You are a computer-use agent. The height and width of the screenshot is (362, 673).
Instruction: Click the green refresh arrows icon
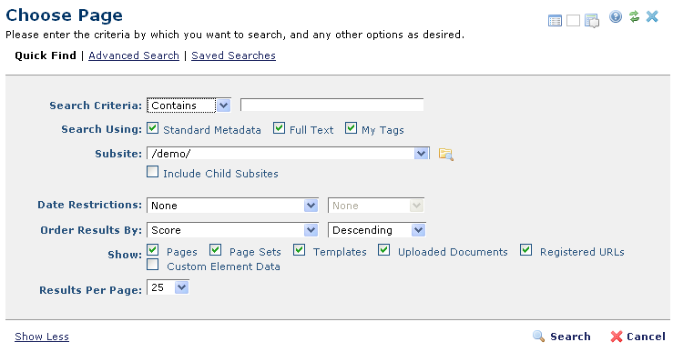tap(634, 17)
